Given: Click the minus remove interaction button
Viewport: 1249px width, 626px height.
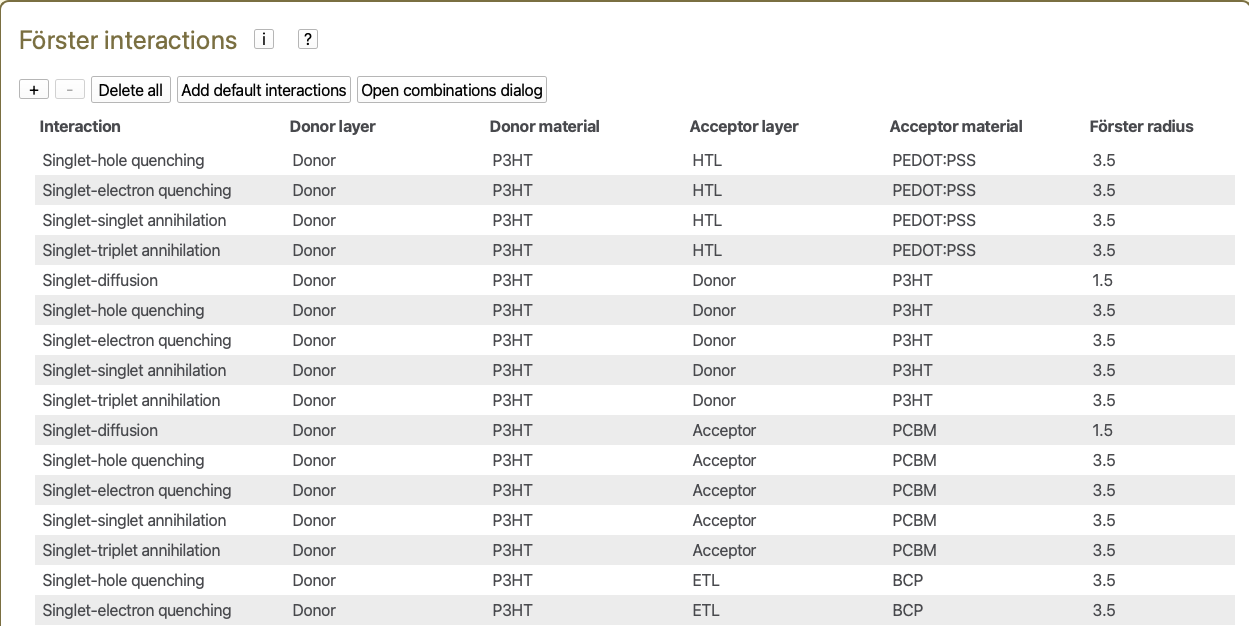Looking at the screenshot, I should [69, 90].
